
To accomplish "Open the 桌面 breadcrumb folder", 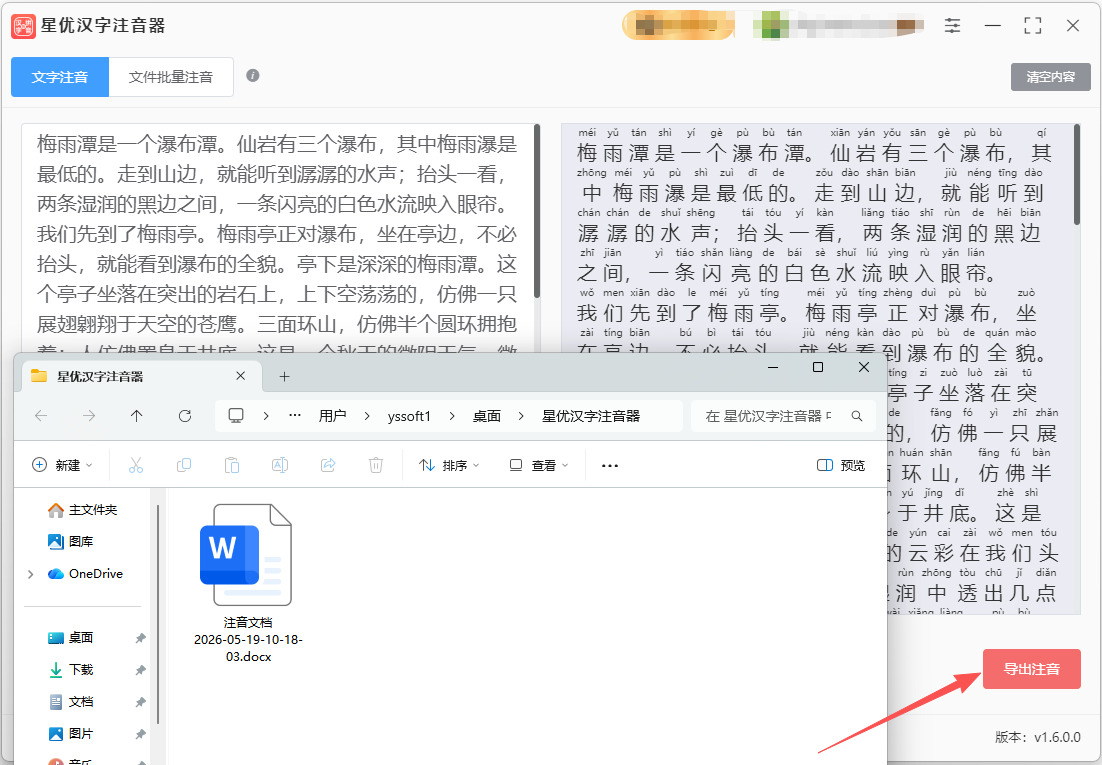I will (486, 416).
